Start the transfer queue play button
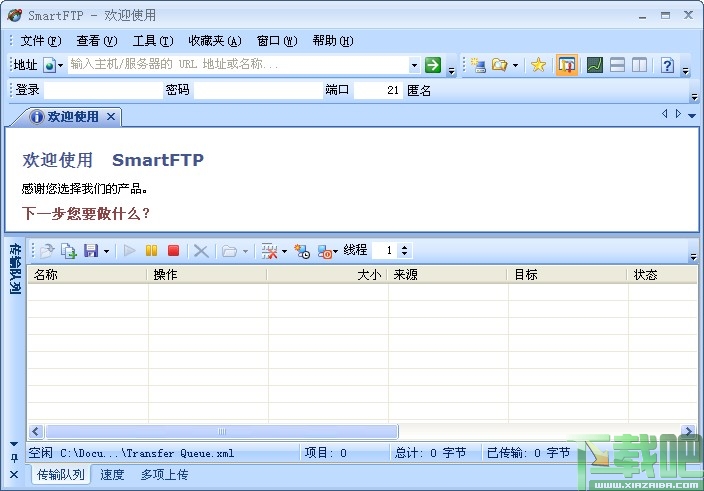704x491 pixels. 130,250
